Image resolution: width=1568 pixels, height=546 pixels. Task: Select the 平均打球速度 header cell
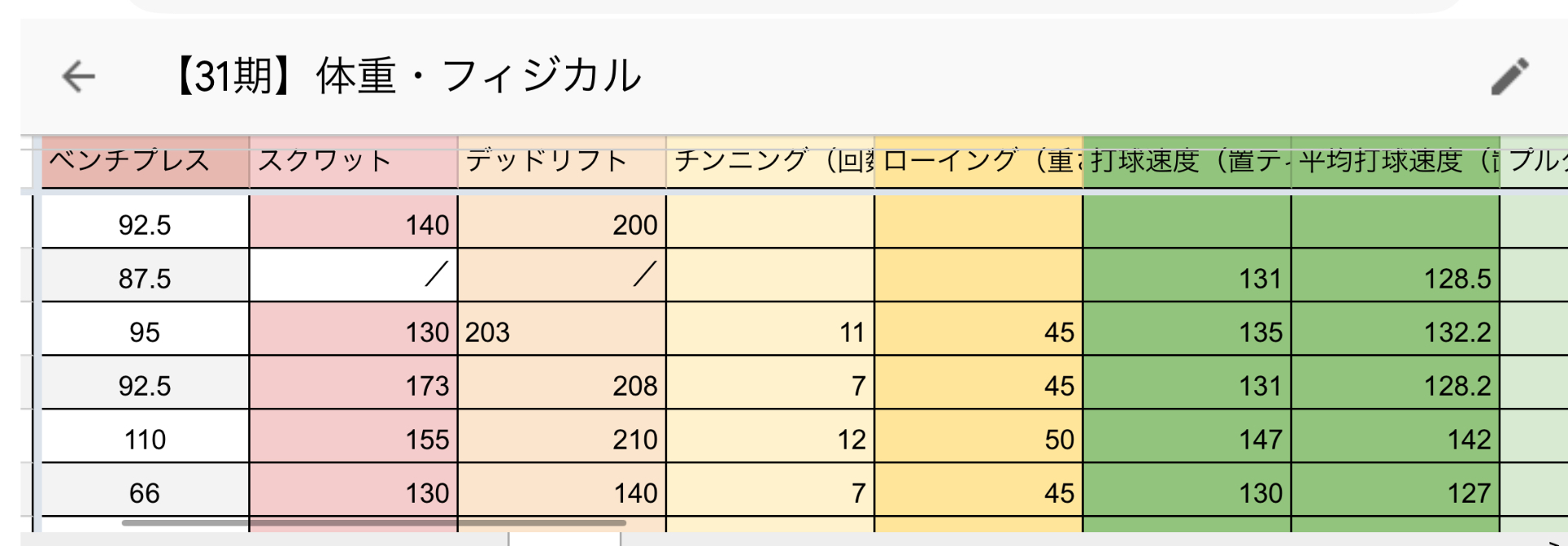click(1395, 162)
